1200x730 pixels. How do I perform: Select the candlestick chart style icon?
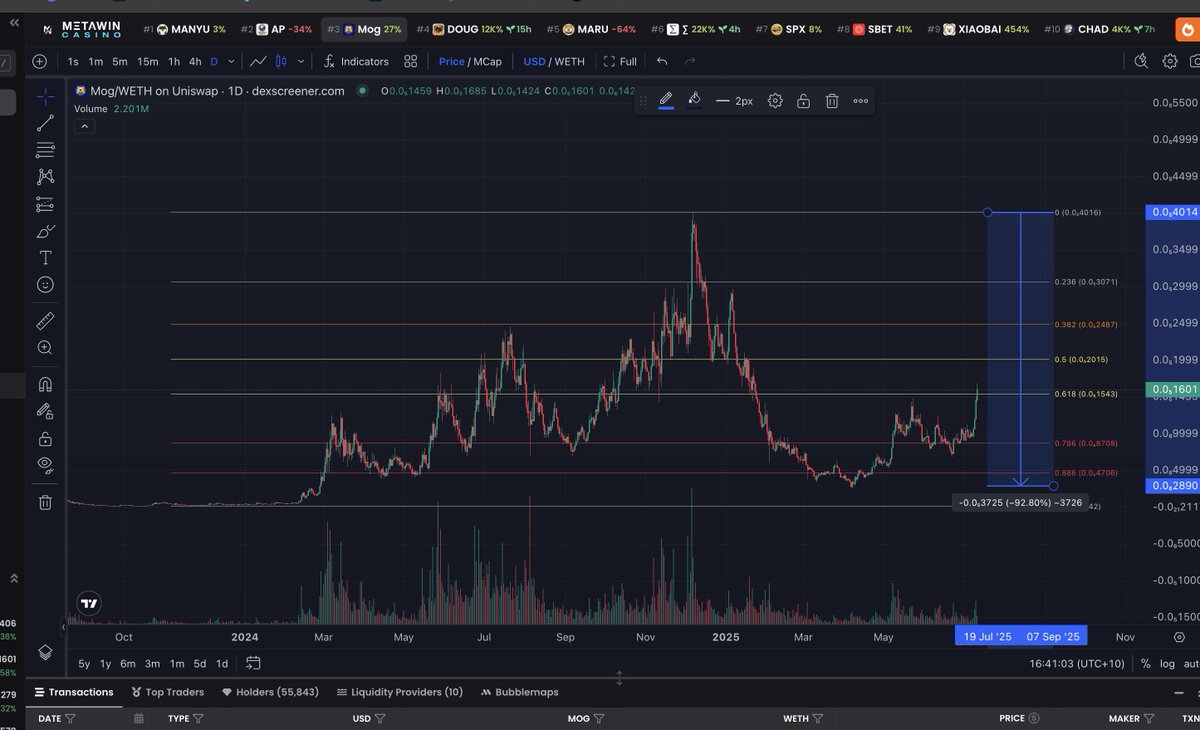281,61
